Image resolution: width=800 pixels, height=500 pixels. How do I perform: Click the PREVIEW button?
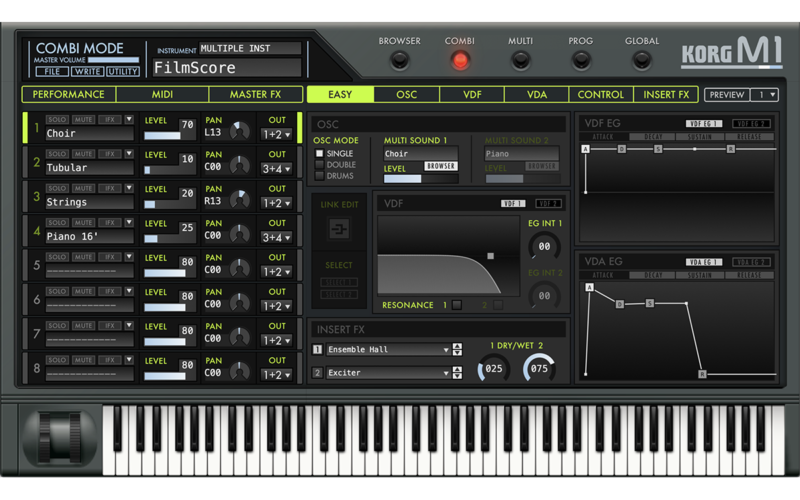(x=727, y=95)
